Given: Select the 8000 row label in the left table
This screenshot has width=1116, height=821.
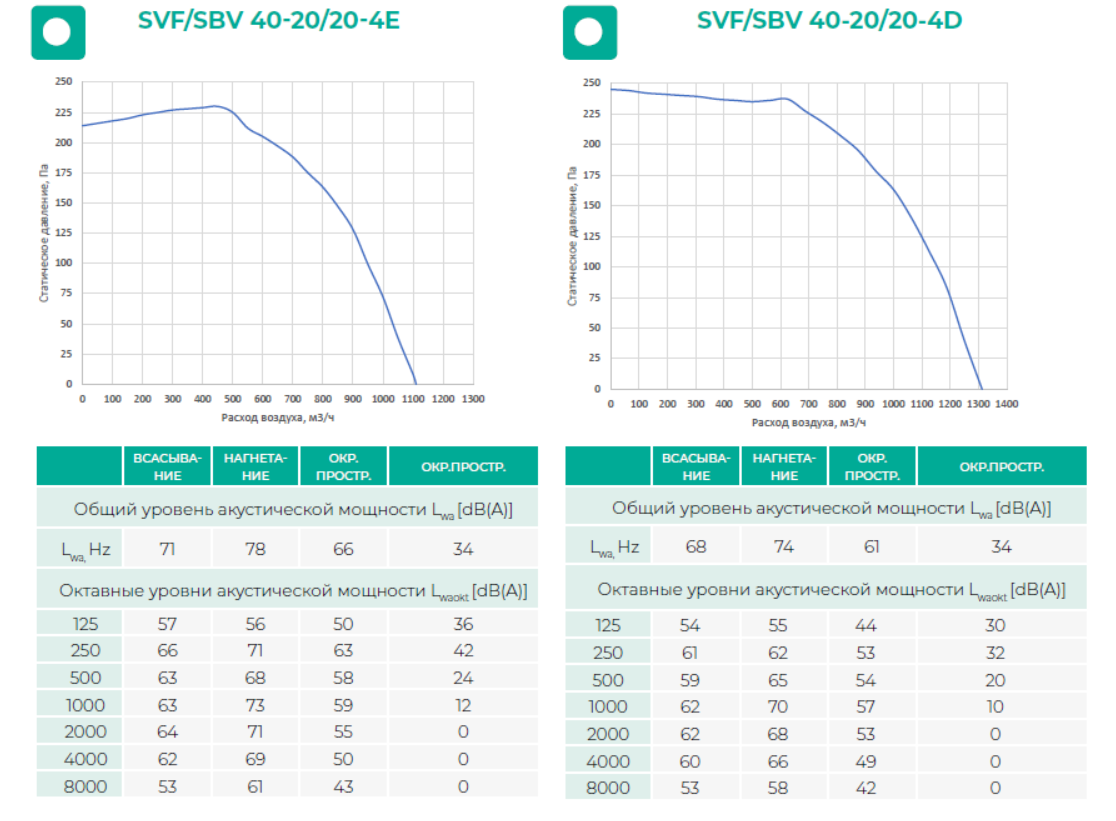Looking at the screenshot, I should (79, 787).
